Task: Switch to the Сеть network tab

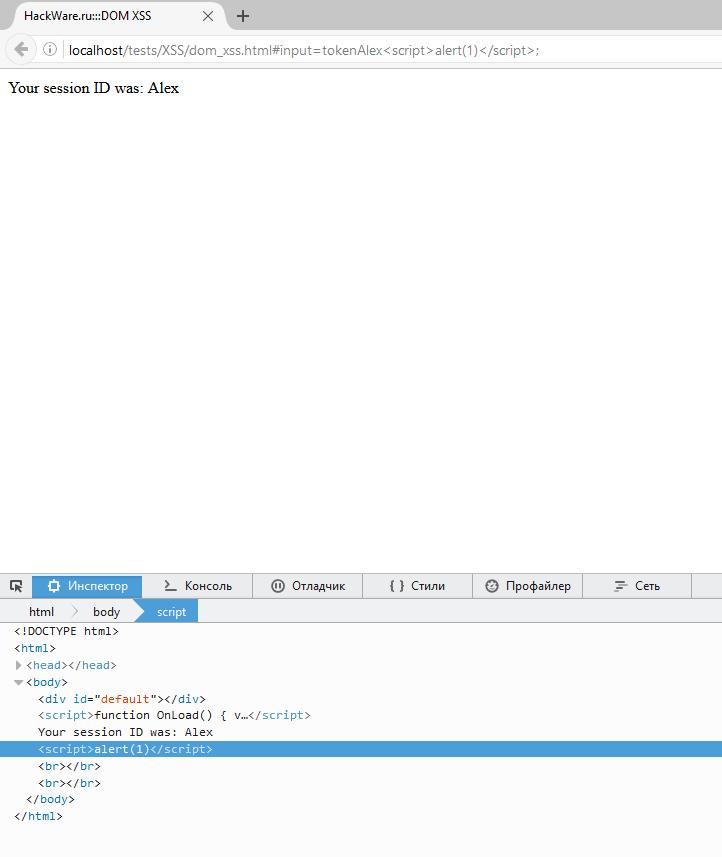Action: 636,586
